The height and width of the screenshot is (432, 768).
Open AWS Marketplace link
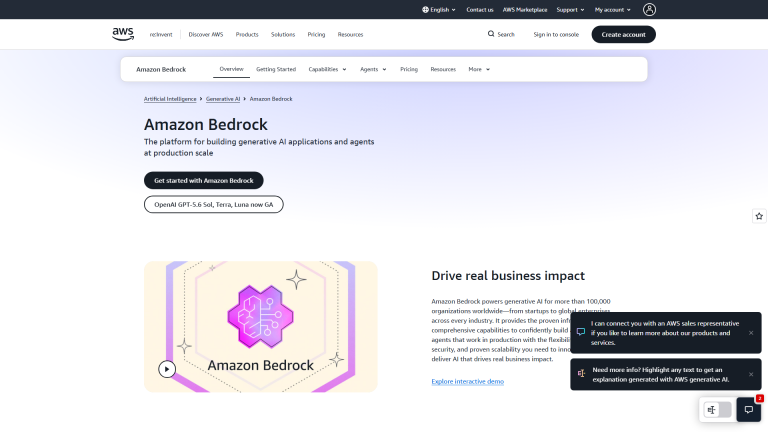(525, 9)
